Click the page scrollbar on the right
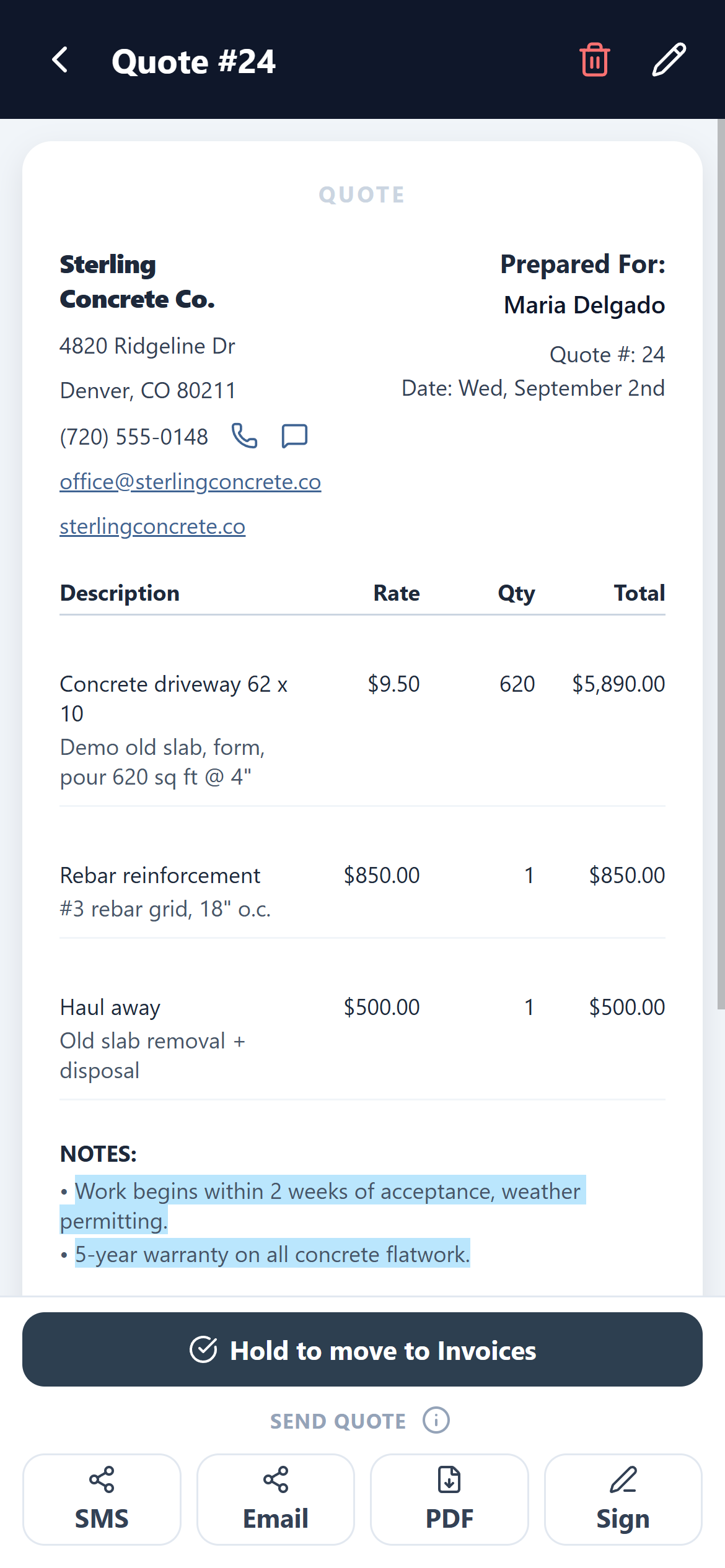This screenshot has width=725, height=1568. click(x=721, y=564)
